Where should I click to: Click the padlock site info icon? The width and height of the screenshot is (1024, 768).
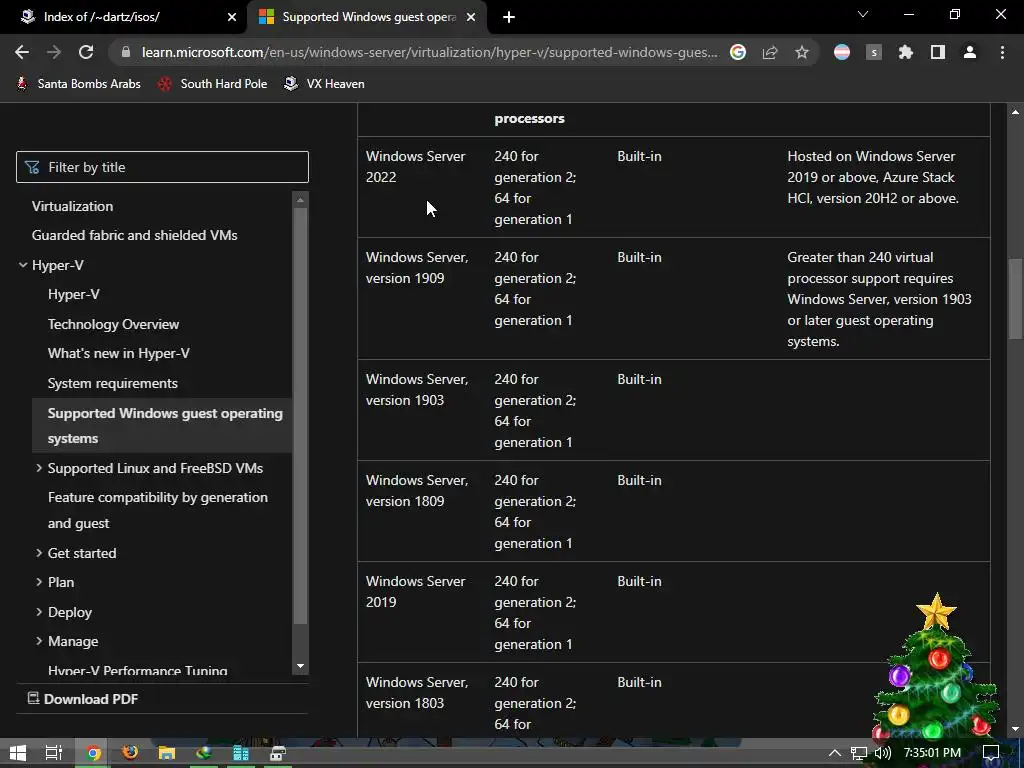pos(126,52)
